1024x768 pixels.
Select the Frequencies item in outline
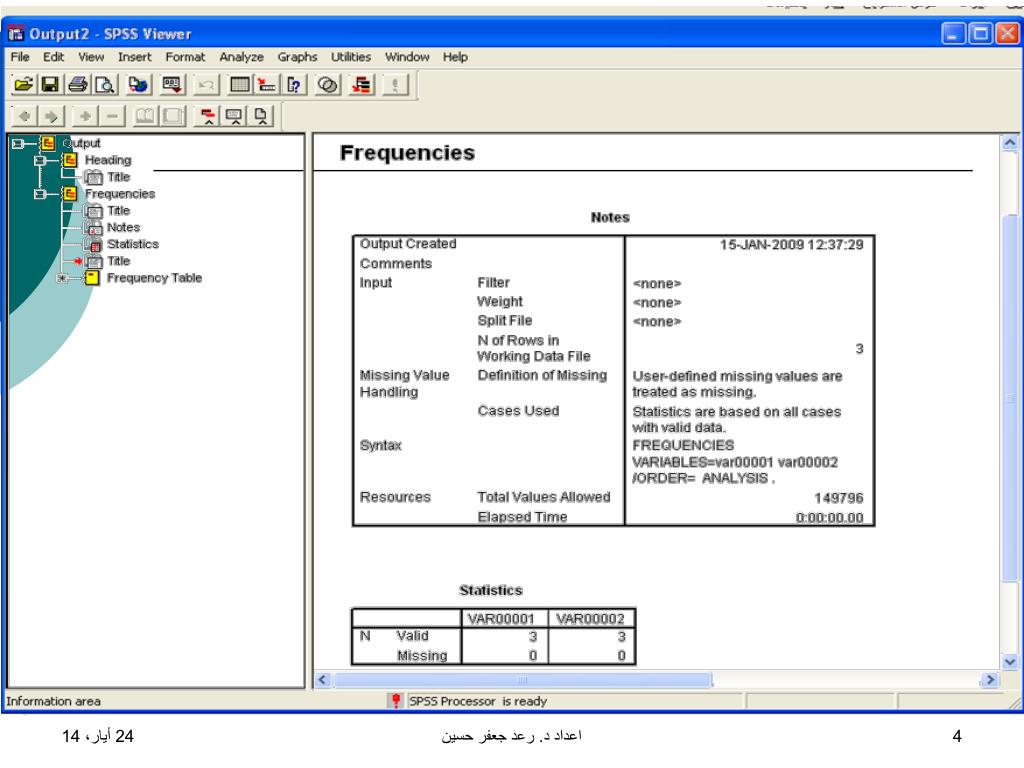[120, 194]
